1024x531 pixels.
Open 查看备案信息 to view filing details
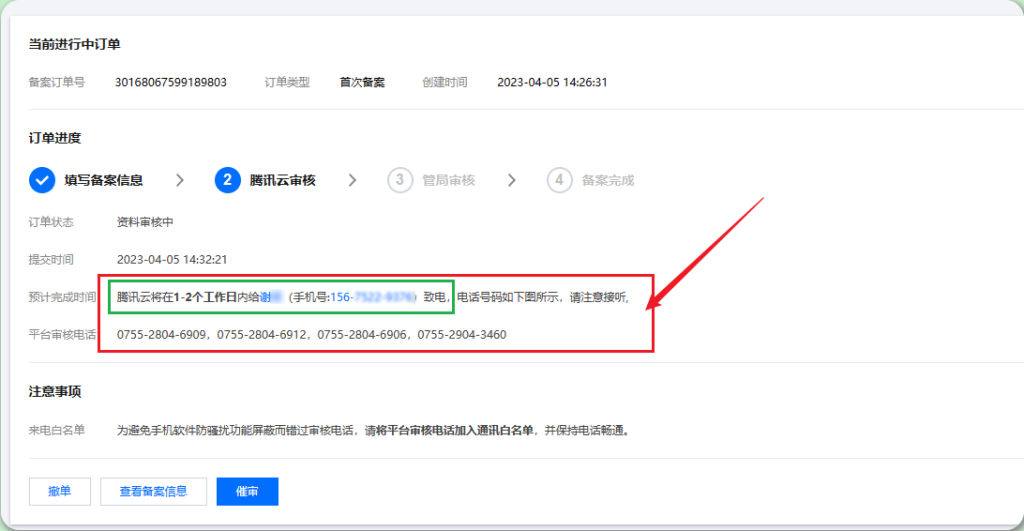[153, 491]
